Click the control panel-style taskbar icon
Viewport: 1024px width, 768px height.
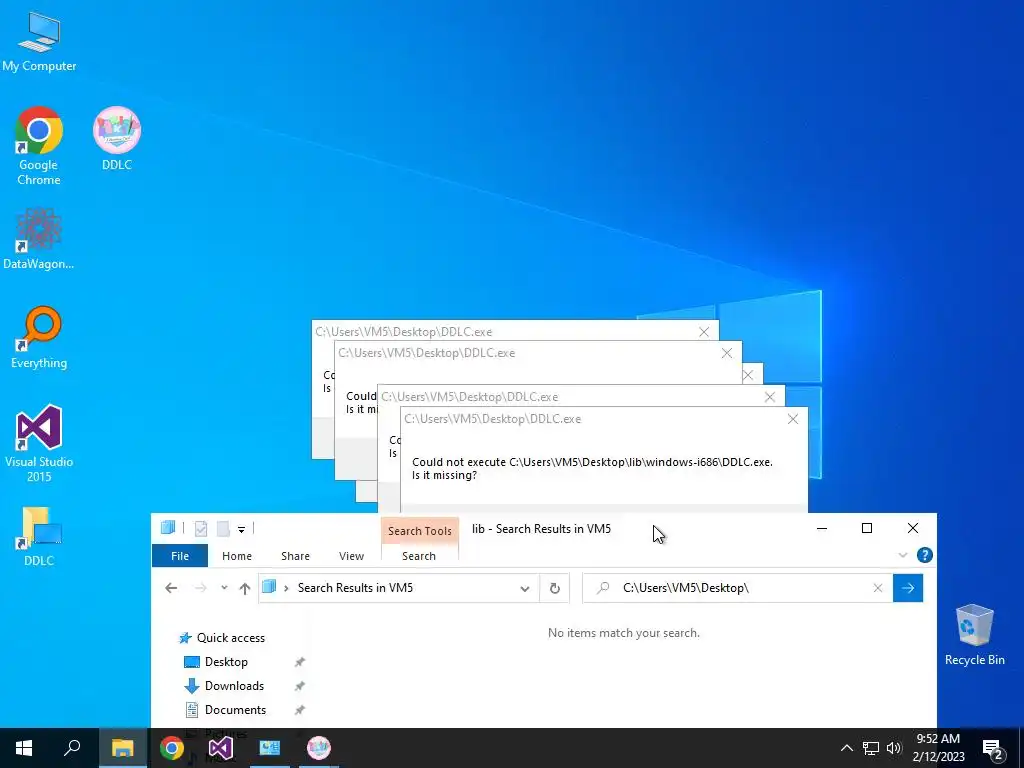(x=270, y=748)
